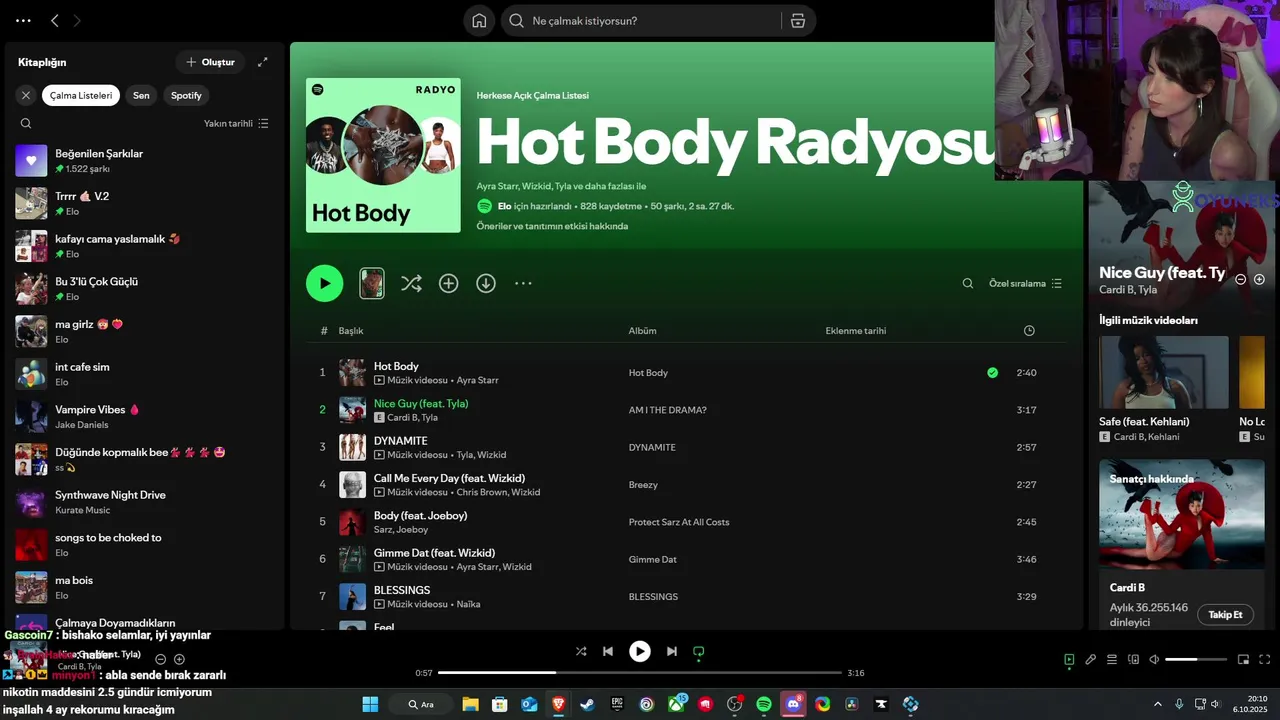The image size is (1280, 720).
Task: Click the green saved checkmark on Hot Body
Action: [992, 373]
